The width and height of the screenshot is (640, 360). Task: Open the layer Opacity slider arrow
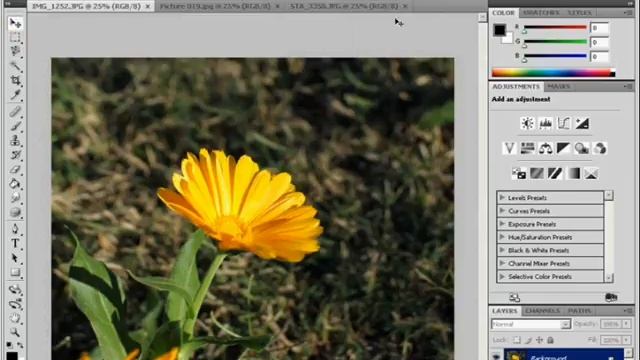(x=626, y=324)
